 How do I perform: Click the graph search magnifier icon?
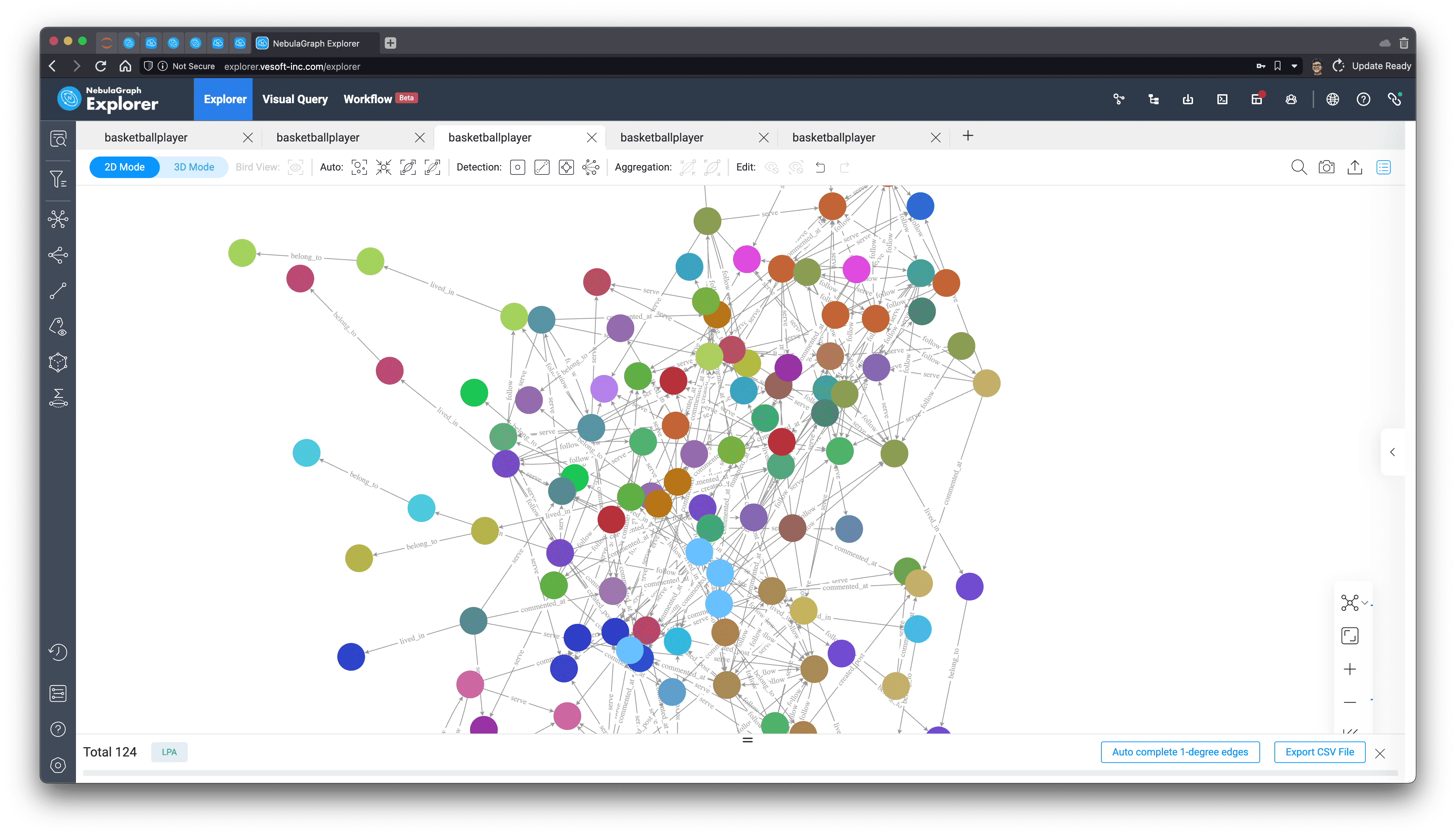point(1299,167)
